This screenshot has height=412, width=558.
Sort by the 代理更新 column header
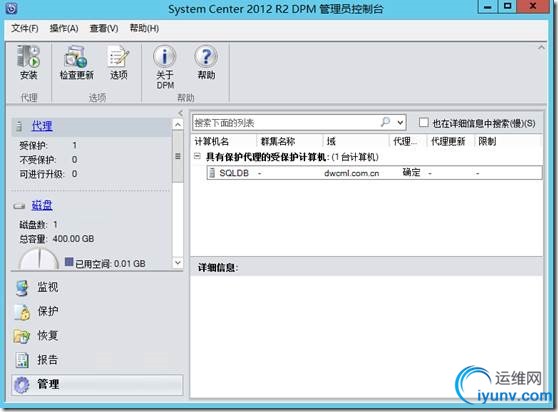pos(450,141)
